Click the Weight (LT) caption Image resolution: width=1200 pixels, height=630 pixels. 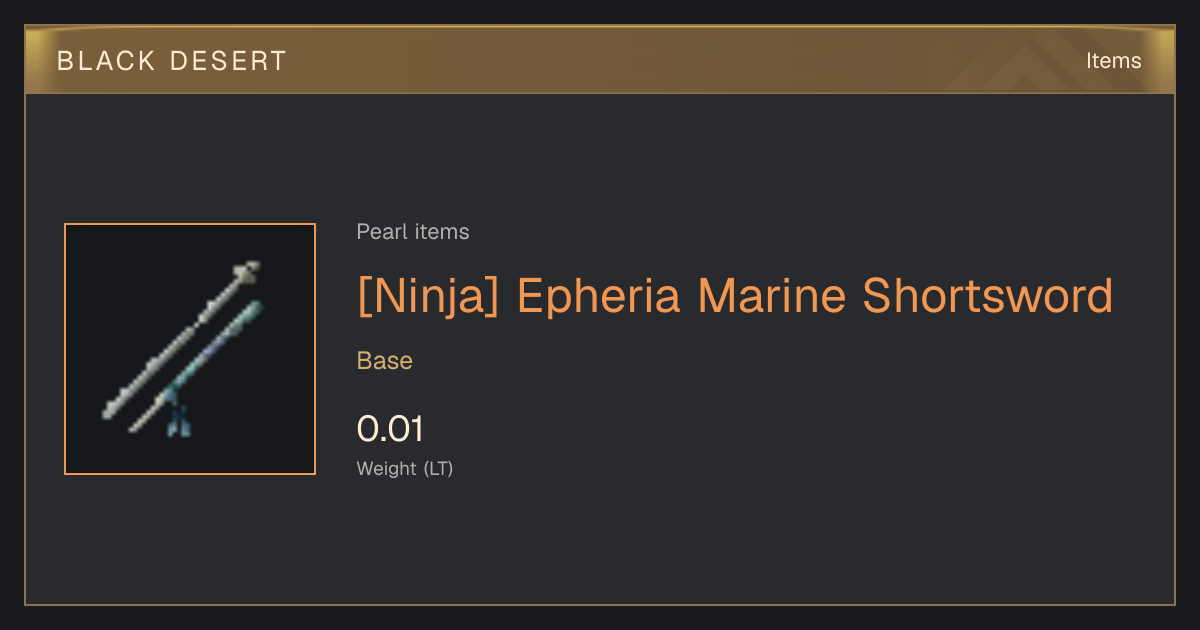[x=405, y=468]
